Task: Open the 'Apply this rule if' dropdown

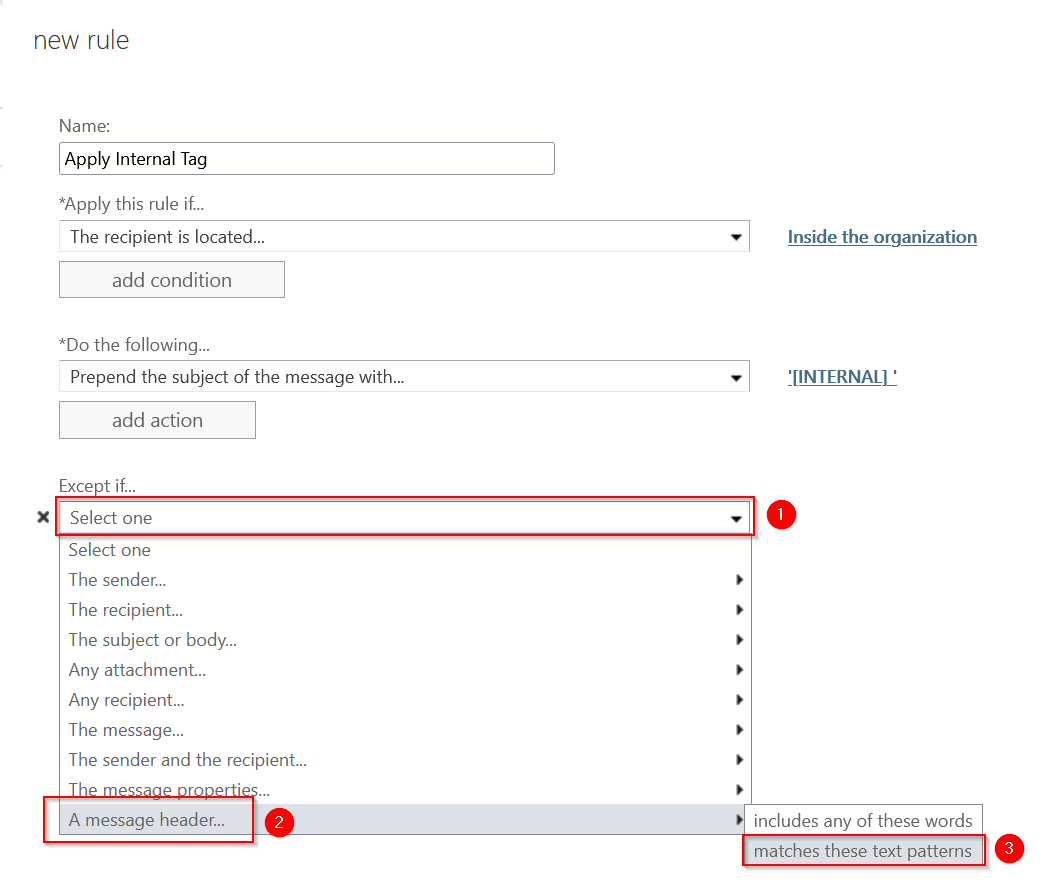Action: click(404, 237)
